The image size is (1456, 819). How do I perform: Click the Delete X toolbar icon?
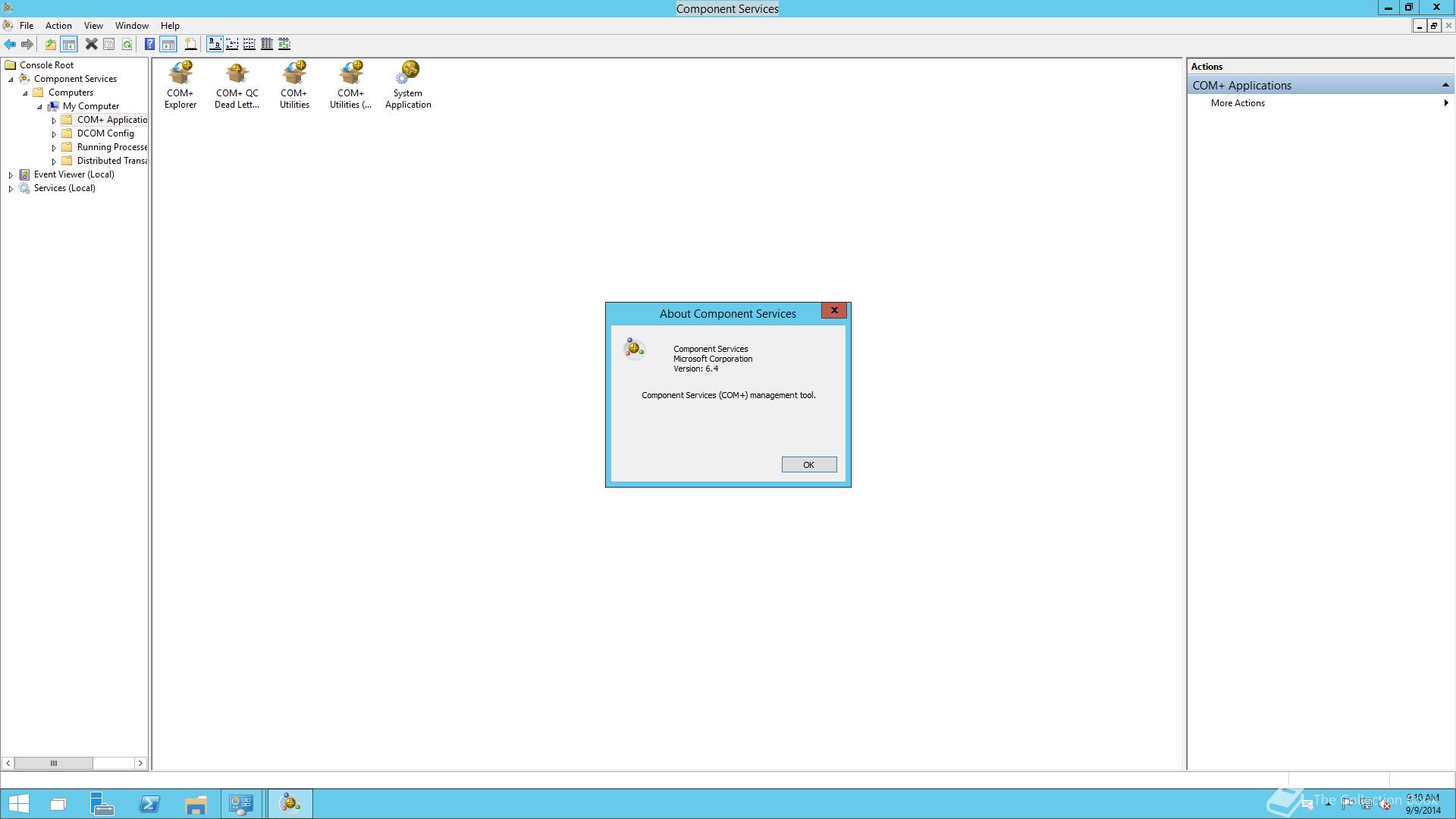pyautogui.click(x=91, y=44)
